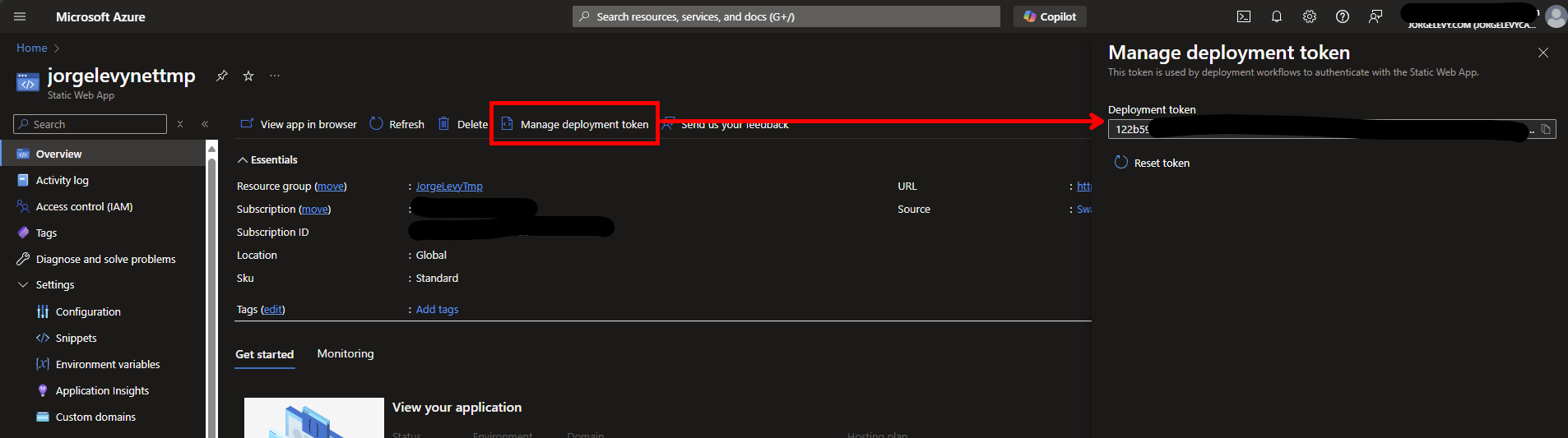The image size is (1568, 438).
Task: Copy the deployment token to clipboard
Action: (1546, 129)
